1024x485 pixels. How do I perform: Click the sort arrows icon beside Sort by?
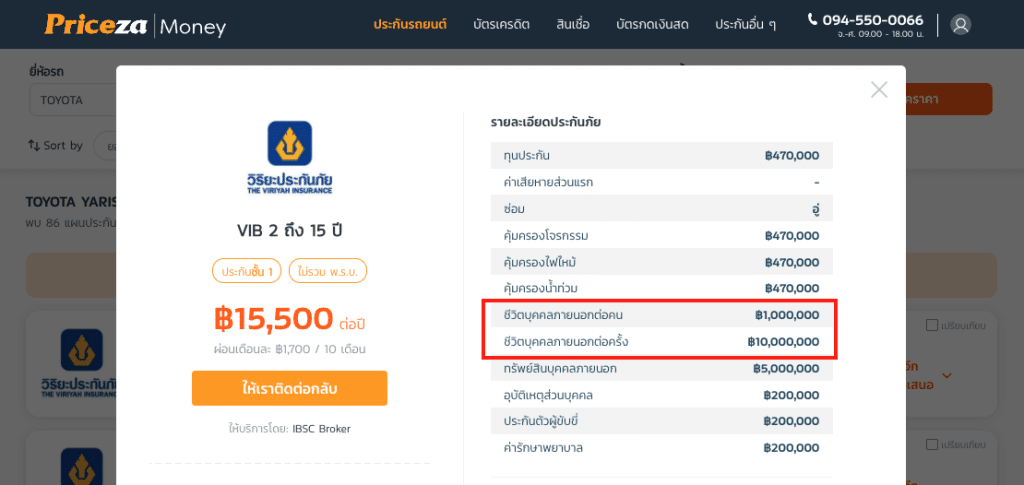34,145
